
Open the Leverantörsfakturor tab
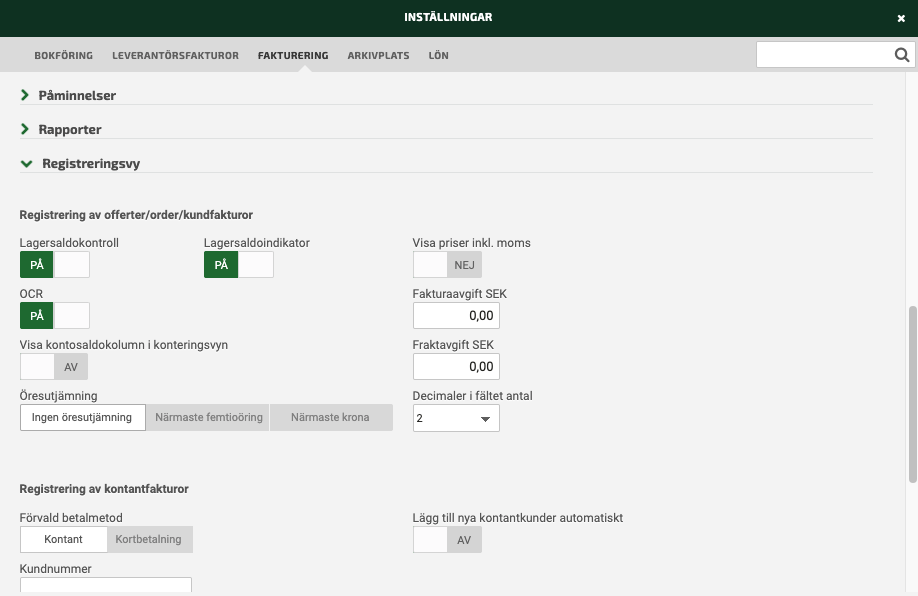(x=175, y=56)
